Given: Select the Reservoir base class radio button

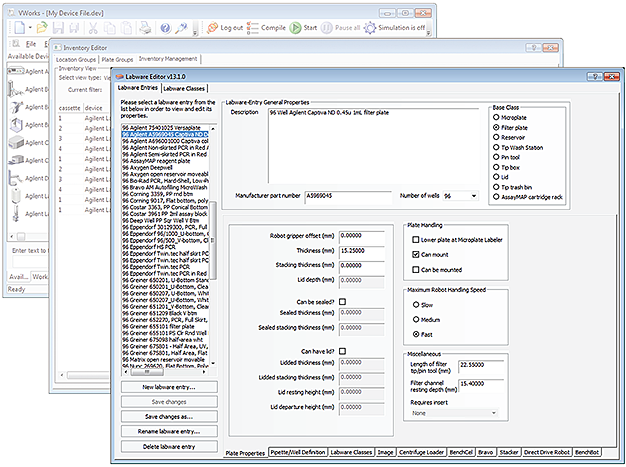Looking at the screenshot, I should coord(496,137).
